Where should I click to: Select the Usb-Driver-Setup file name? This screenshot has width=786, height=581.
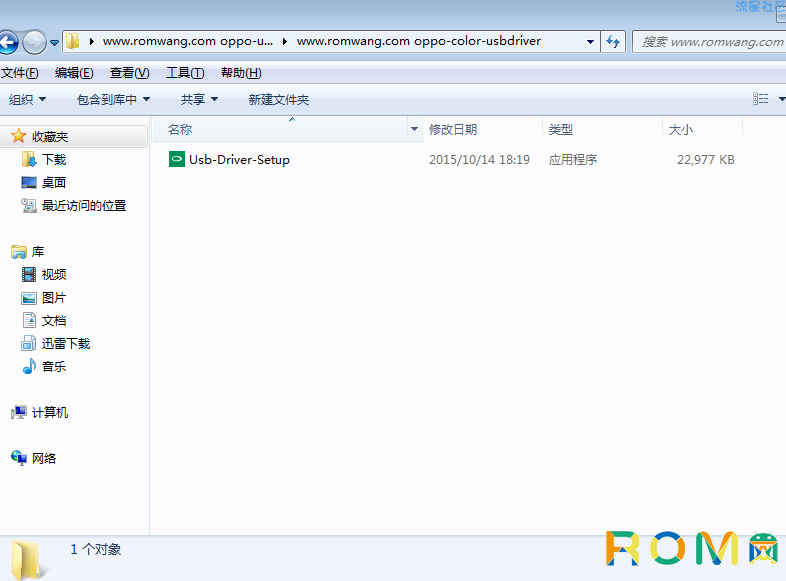pyautogui.click(x=239, y=160)
